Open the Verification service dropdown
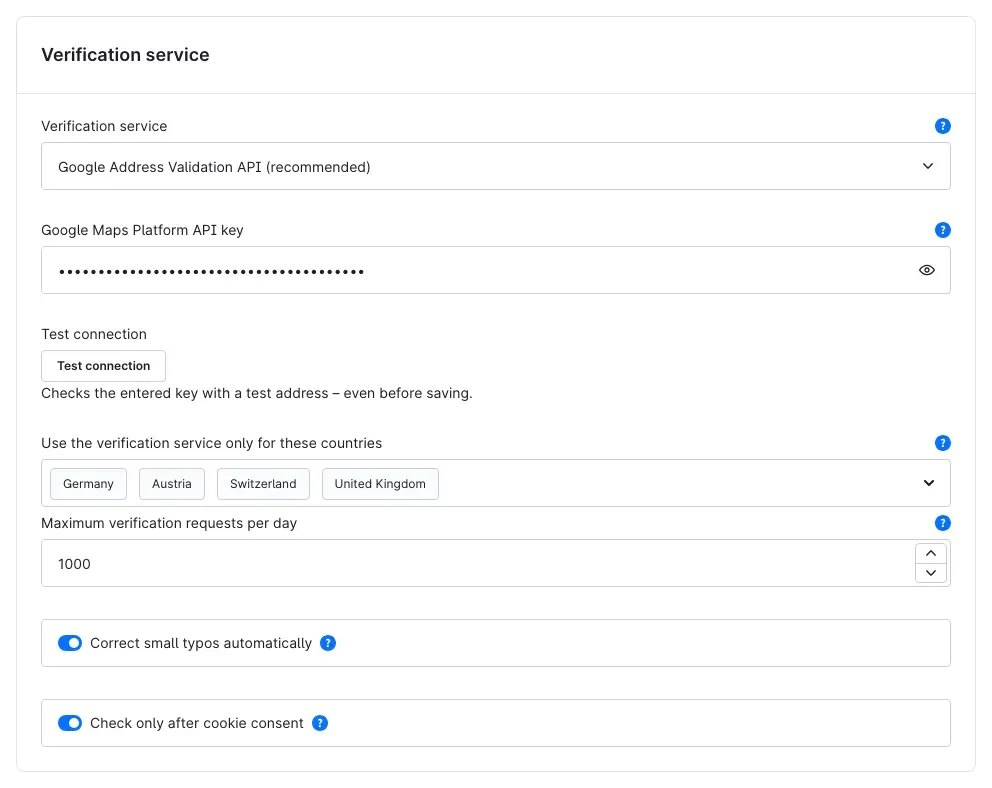This screenshot has height=788, width=992. [495, 166]
